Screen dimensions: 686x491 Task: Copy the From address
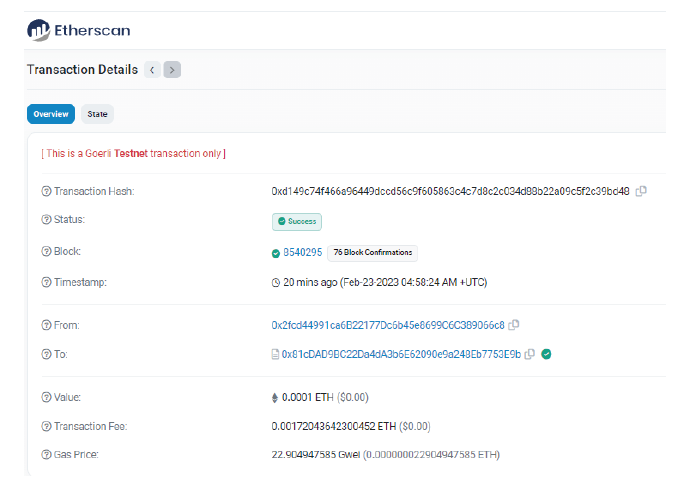(514, 325)
